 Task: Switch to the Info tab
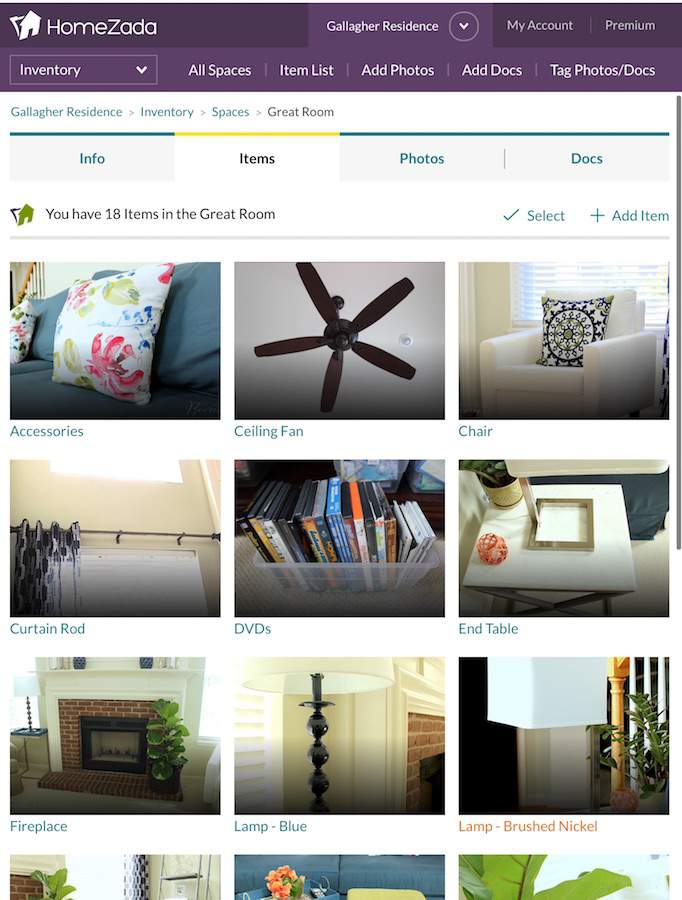click(92, 158)
